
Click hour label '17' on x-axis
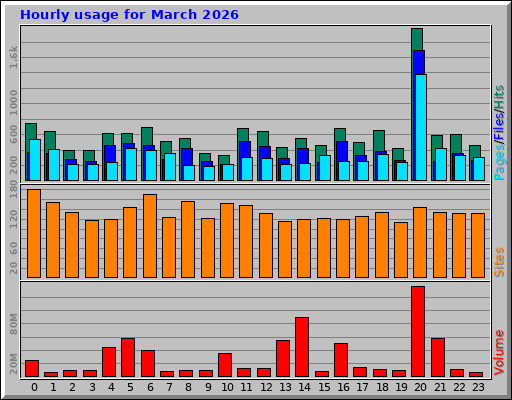pyautogui.click(x=362, y=387)
